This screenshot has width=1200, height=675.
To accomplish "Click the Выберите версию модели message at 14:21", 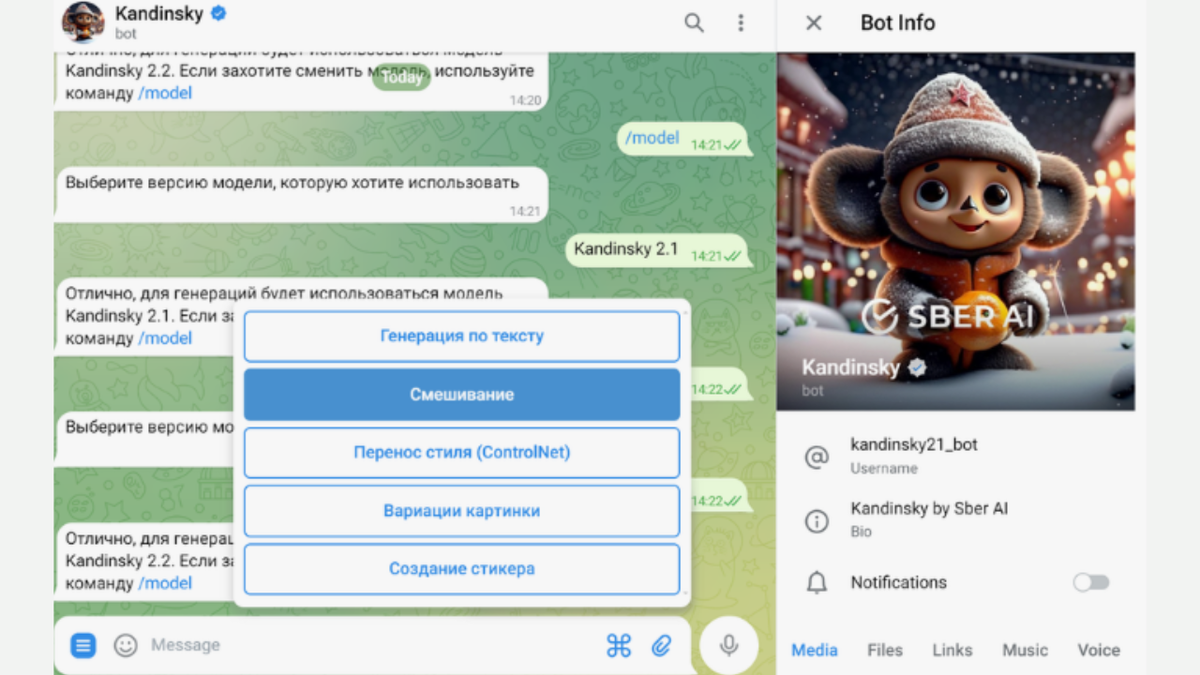I will tap(301, 193).
